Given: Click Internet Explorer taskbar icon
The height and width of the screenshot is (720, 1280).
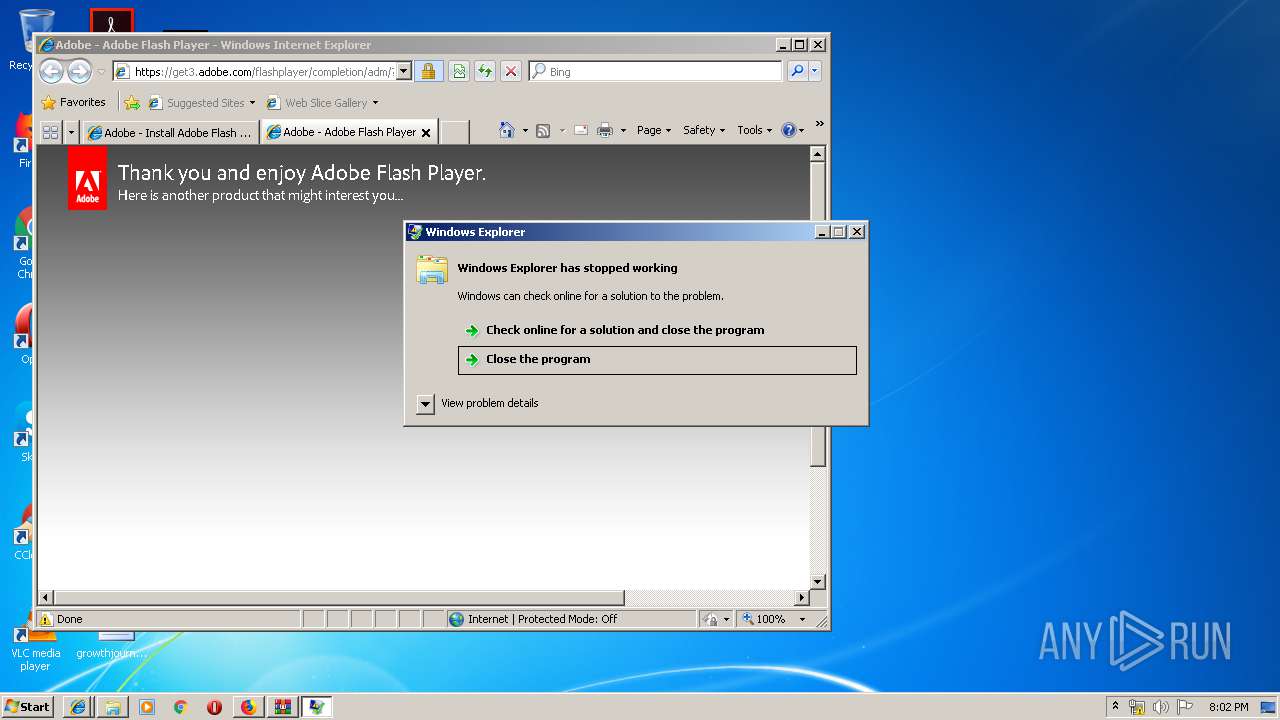Looking at the screenshot, I should [78, 707].
